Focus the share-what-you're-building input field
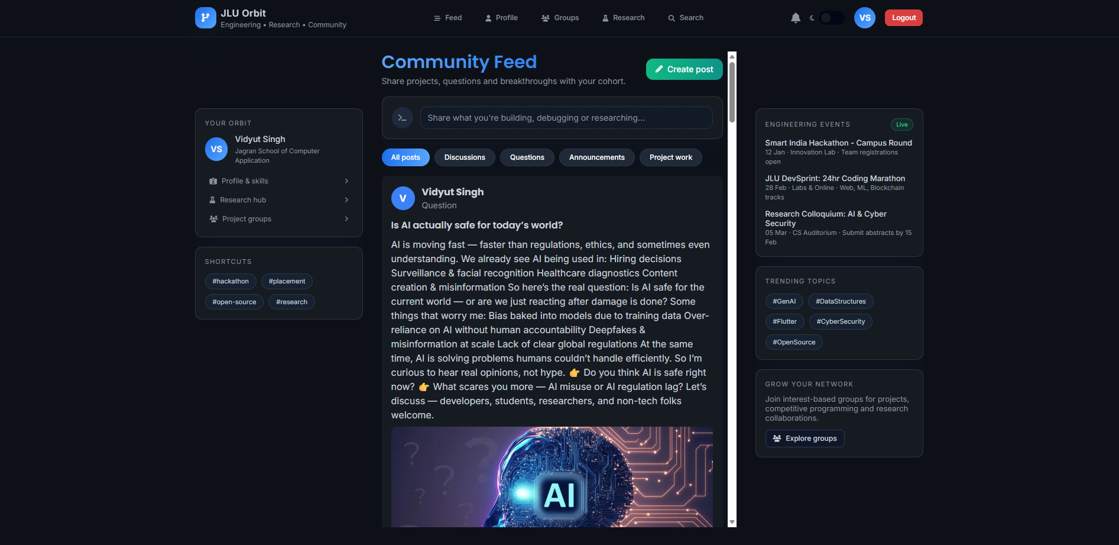This screenshot has height=545, width=1119. 566,118
